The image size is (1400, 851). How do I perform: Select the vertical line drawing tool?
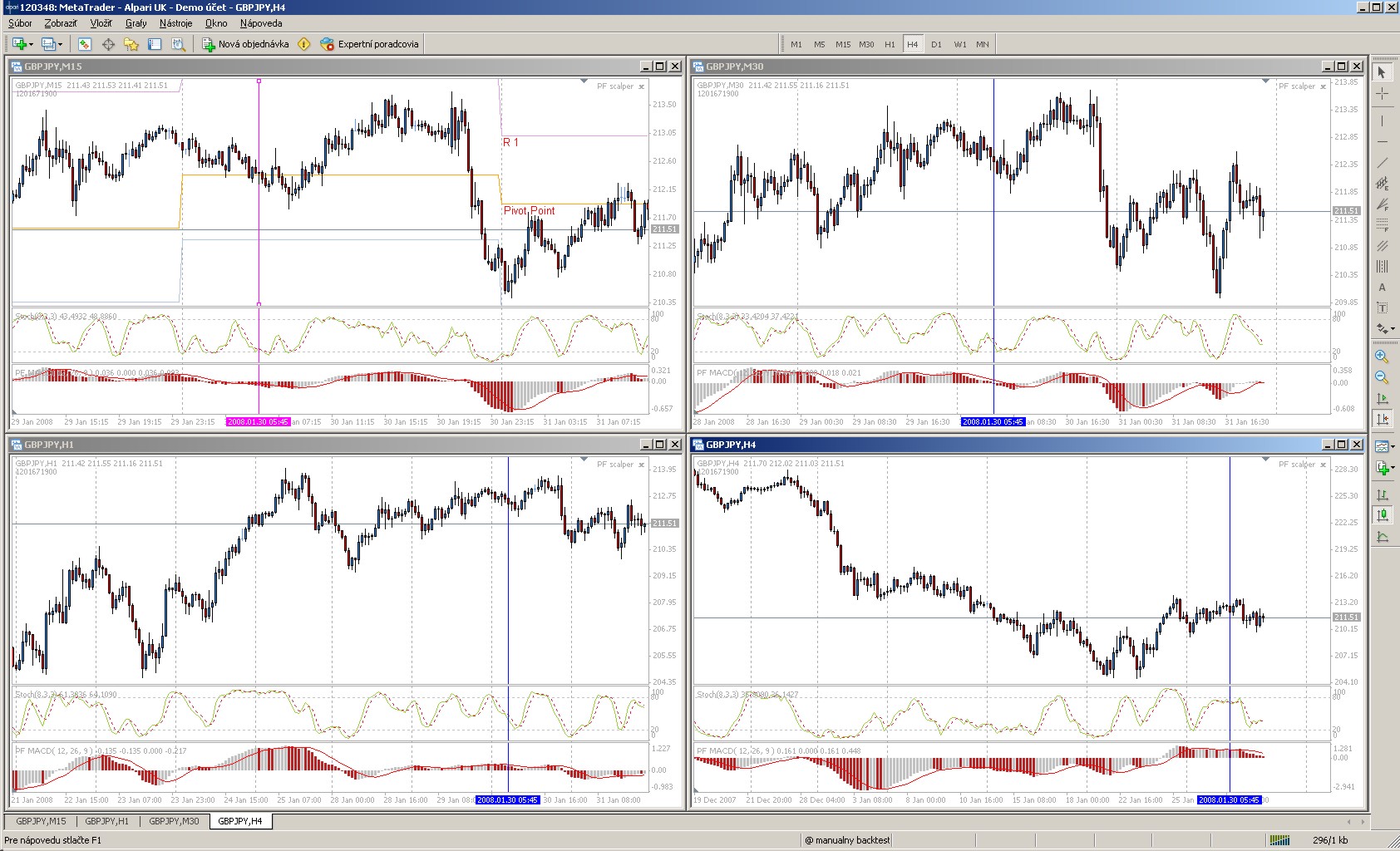pos(1382,121)
